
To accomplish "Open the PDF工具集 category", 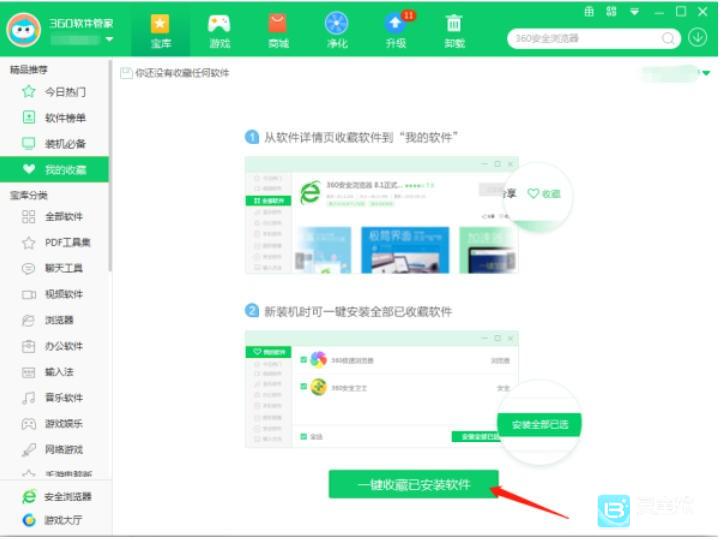I will (x=54, y=242).
